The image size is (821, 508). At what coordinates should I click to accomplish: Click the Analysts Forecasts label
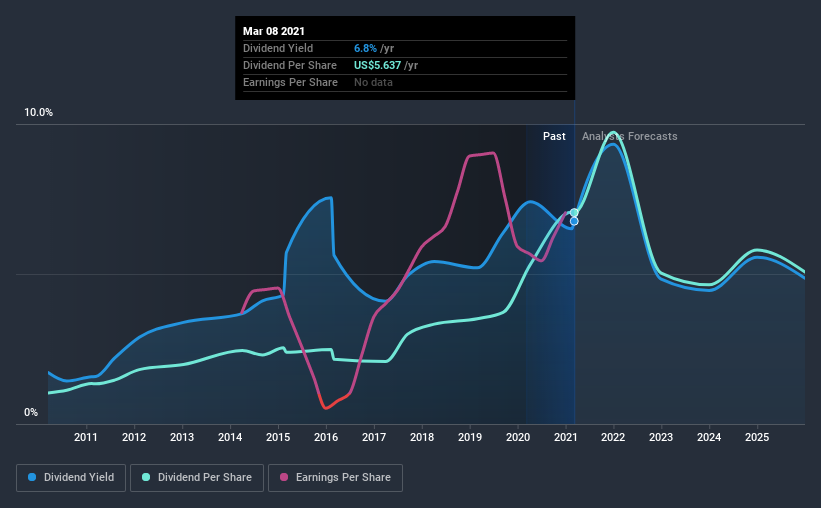pos(629,136)
